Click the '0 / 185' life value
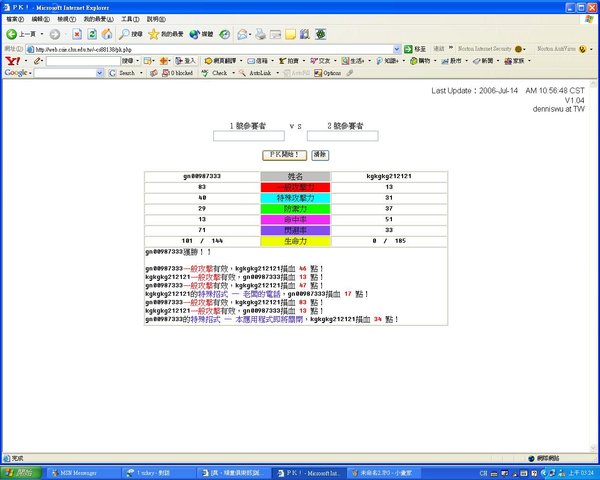Viewport: 600px width, 480px height. pos(389,241)
